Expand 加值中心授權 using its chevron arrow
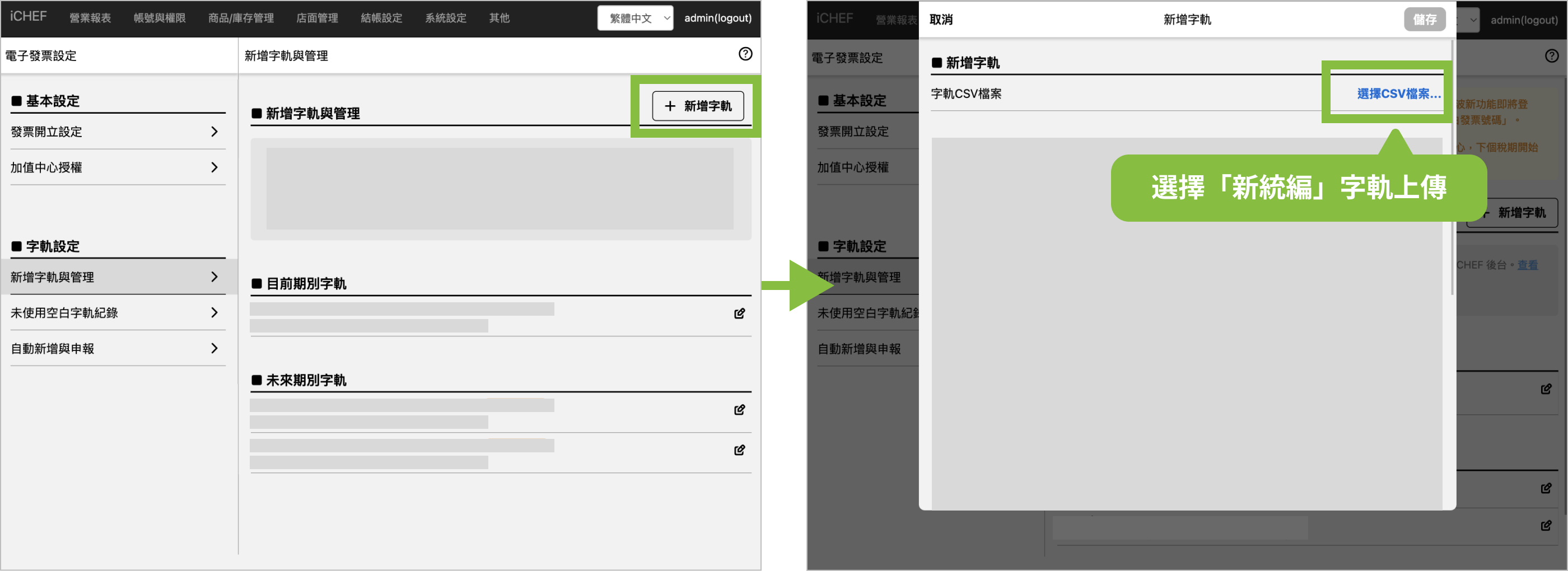 [x=214, y=167]
